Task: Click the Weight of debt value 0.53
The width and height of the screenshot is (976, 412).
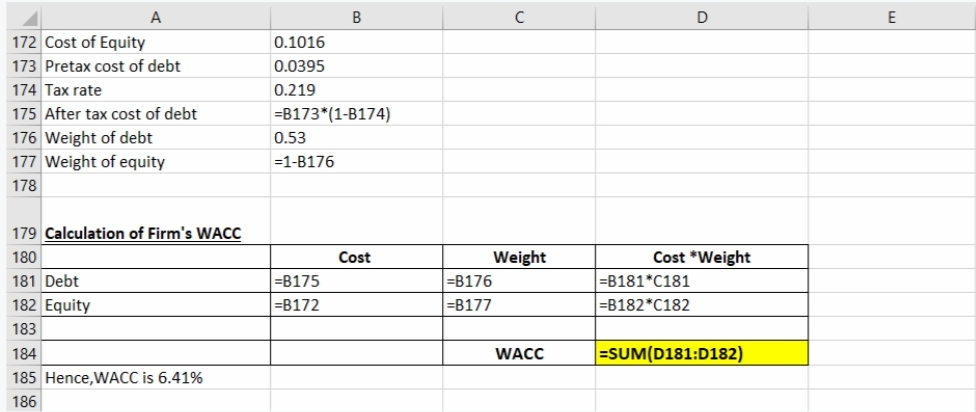Action: tap(355, 137)
